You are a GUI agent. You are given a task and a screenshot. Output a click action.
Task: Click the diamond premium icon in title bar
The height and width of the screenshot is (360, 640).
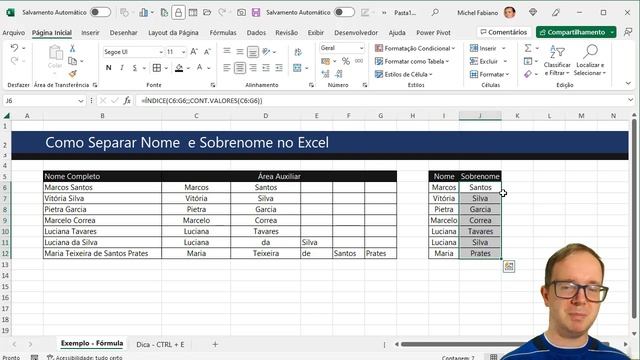[x=533, y=13]
